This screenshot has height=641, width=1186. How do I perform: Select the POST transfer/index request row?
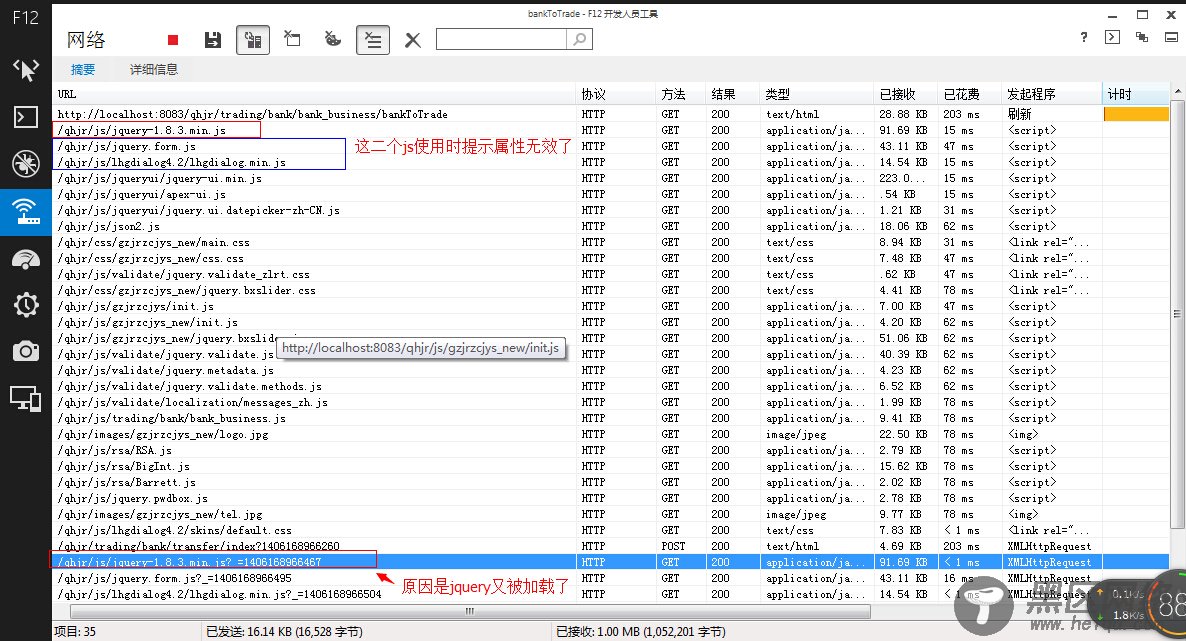click(610, 546)
